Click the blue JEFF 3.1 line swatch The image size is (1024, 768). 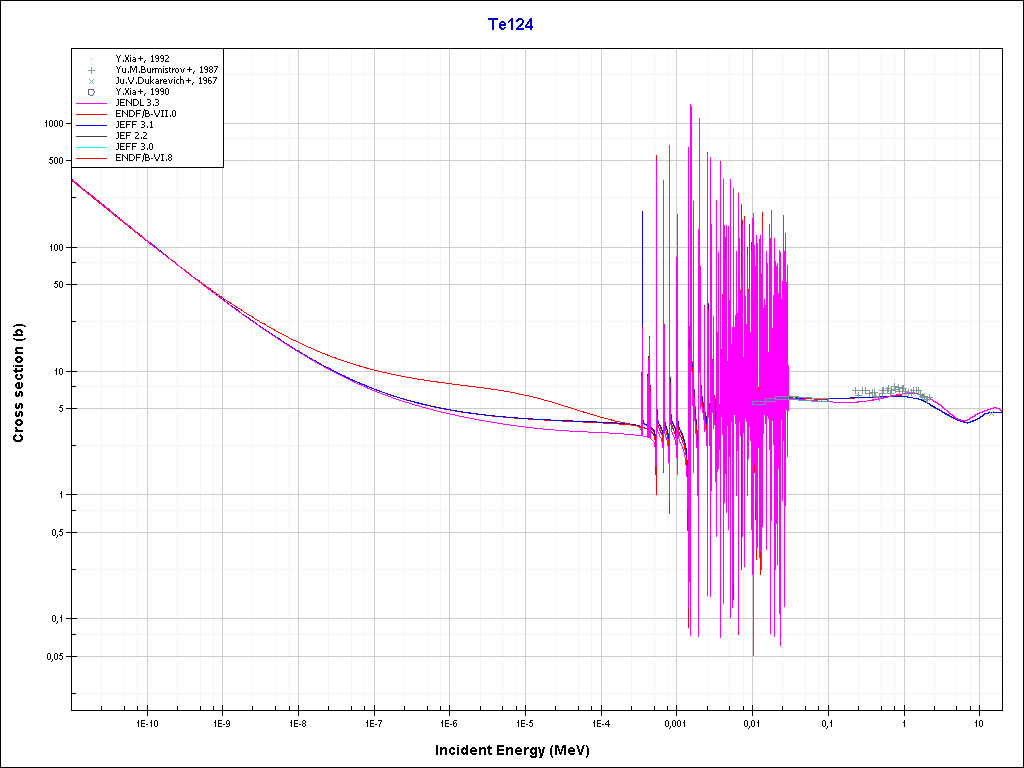click(x=91, y=125)
